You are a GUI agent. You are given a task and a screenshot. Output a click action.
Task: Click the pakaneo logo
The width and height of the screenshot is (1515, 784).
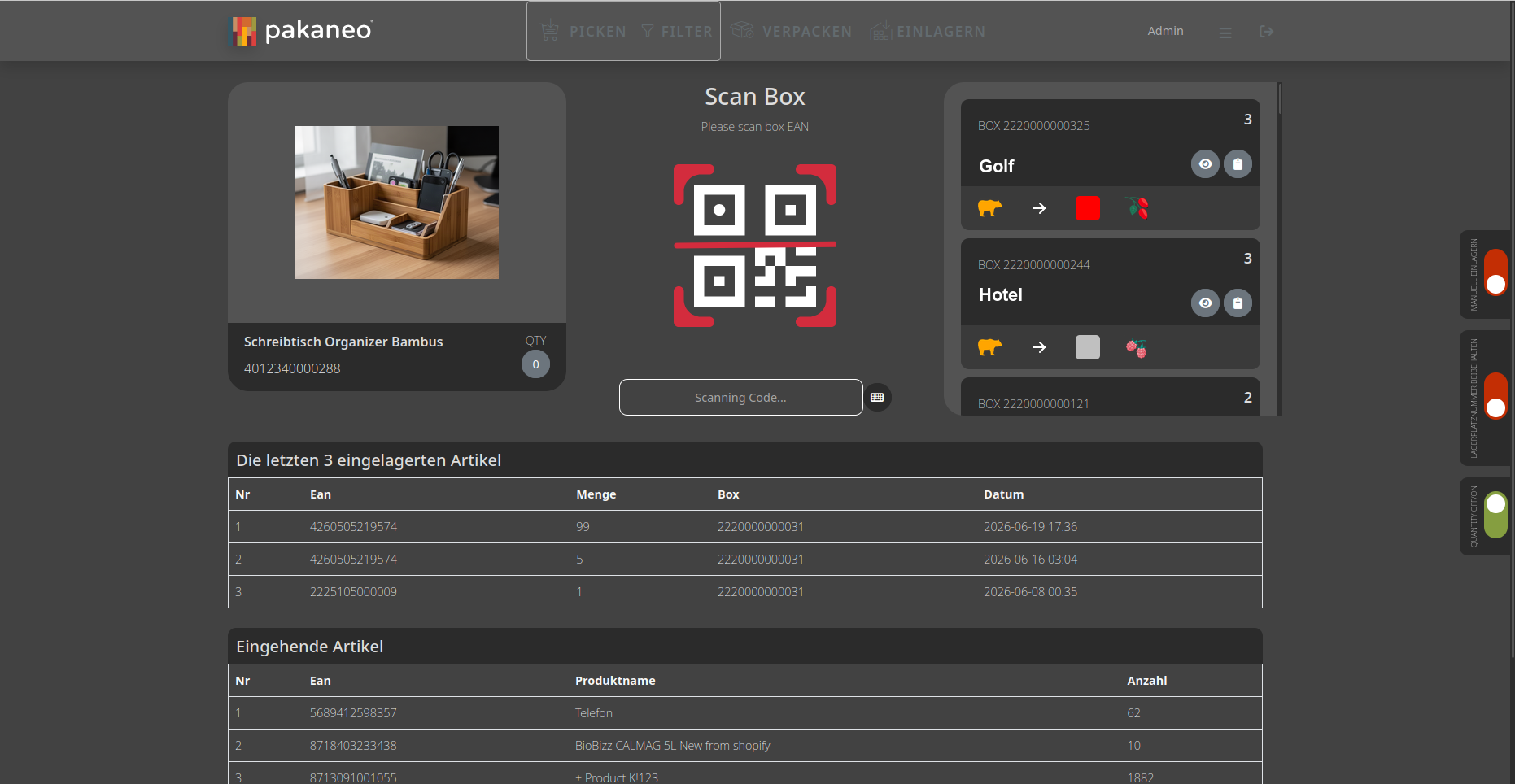point(302,31)
